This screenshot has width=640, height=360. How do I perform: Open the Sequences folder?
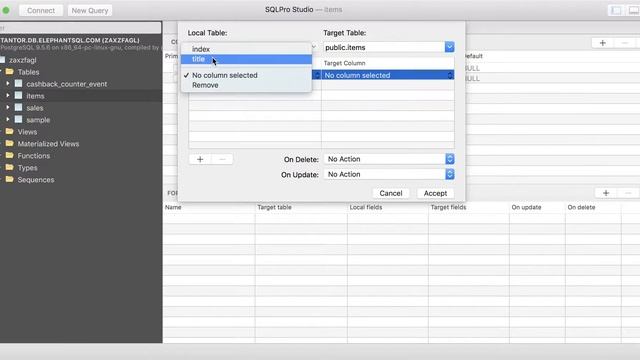pos(36,180)
